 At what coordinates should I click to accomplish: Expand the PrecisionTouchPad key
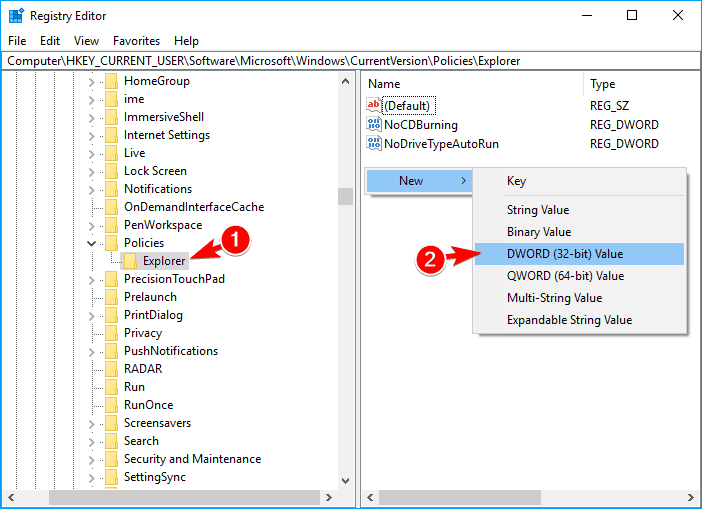[x=91, y=280]
